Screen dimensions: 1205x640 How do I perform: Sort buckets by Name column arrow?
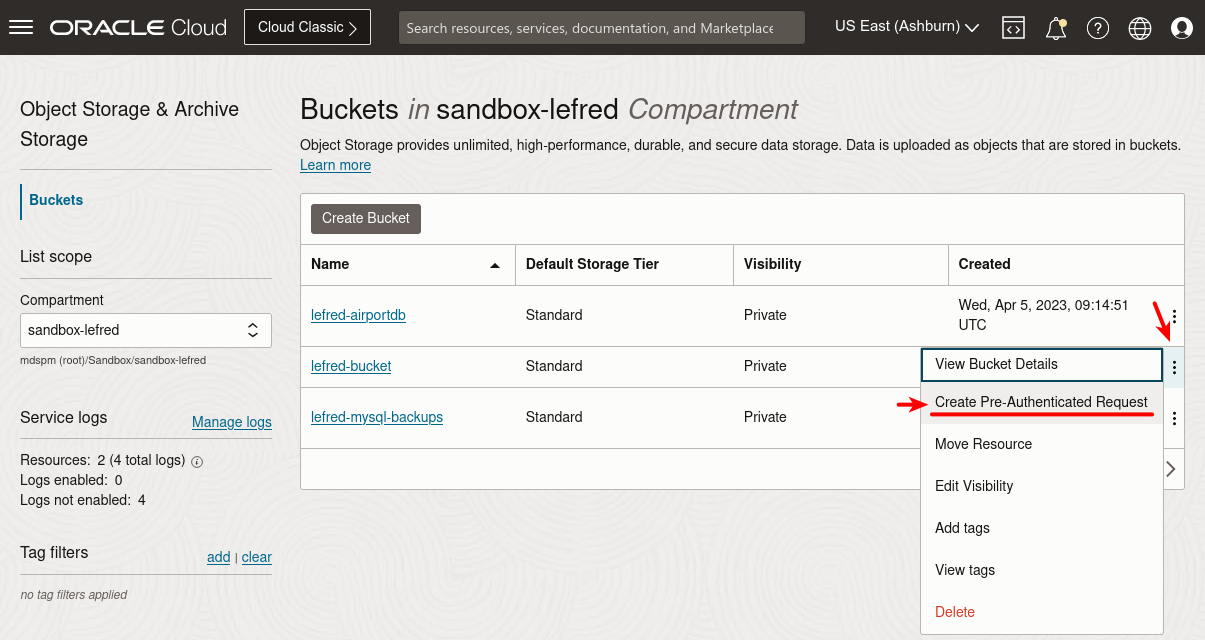coord(494,265)
